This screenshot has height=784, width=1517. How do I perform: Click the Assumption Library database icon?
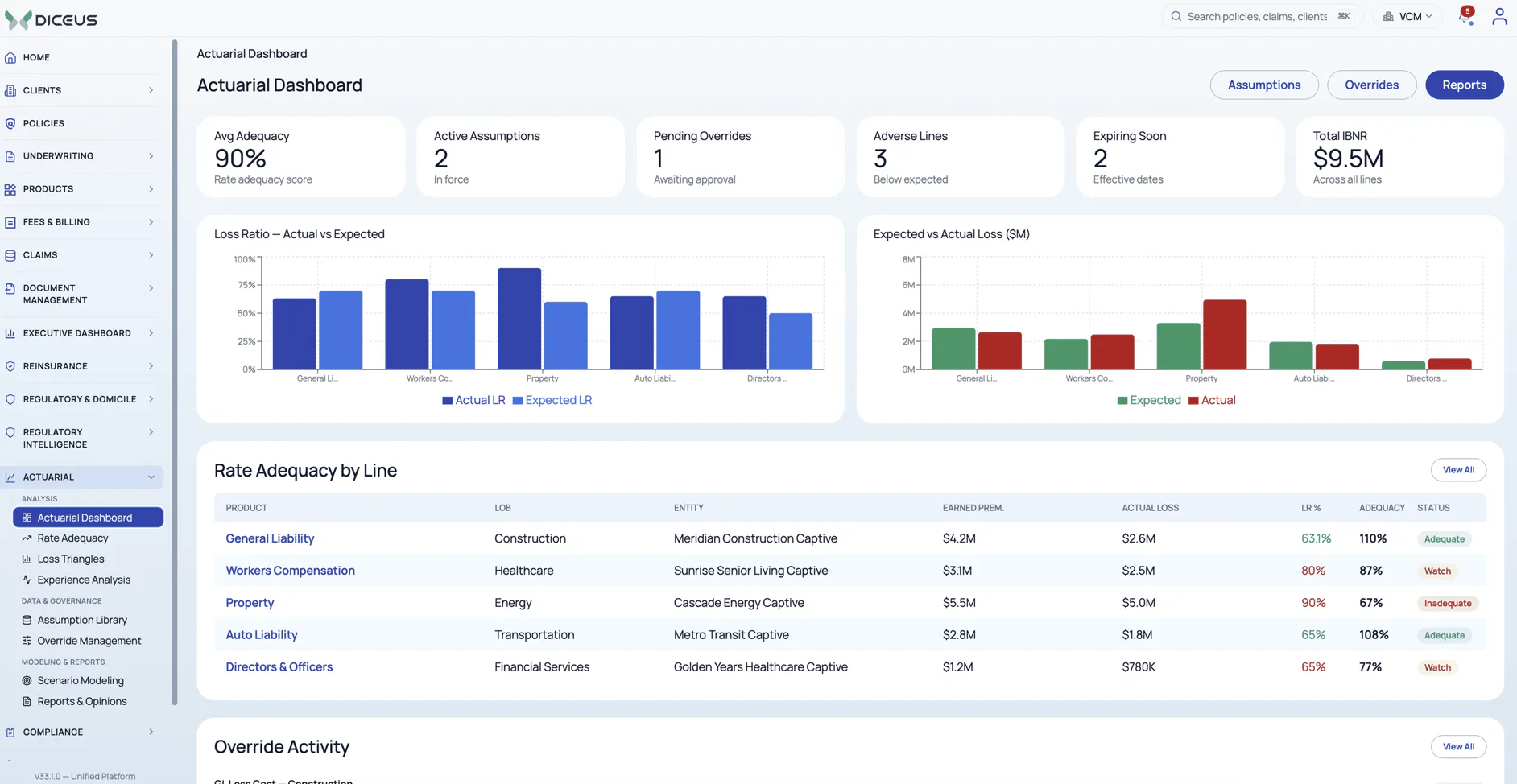(x=27, y=620)
